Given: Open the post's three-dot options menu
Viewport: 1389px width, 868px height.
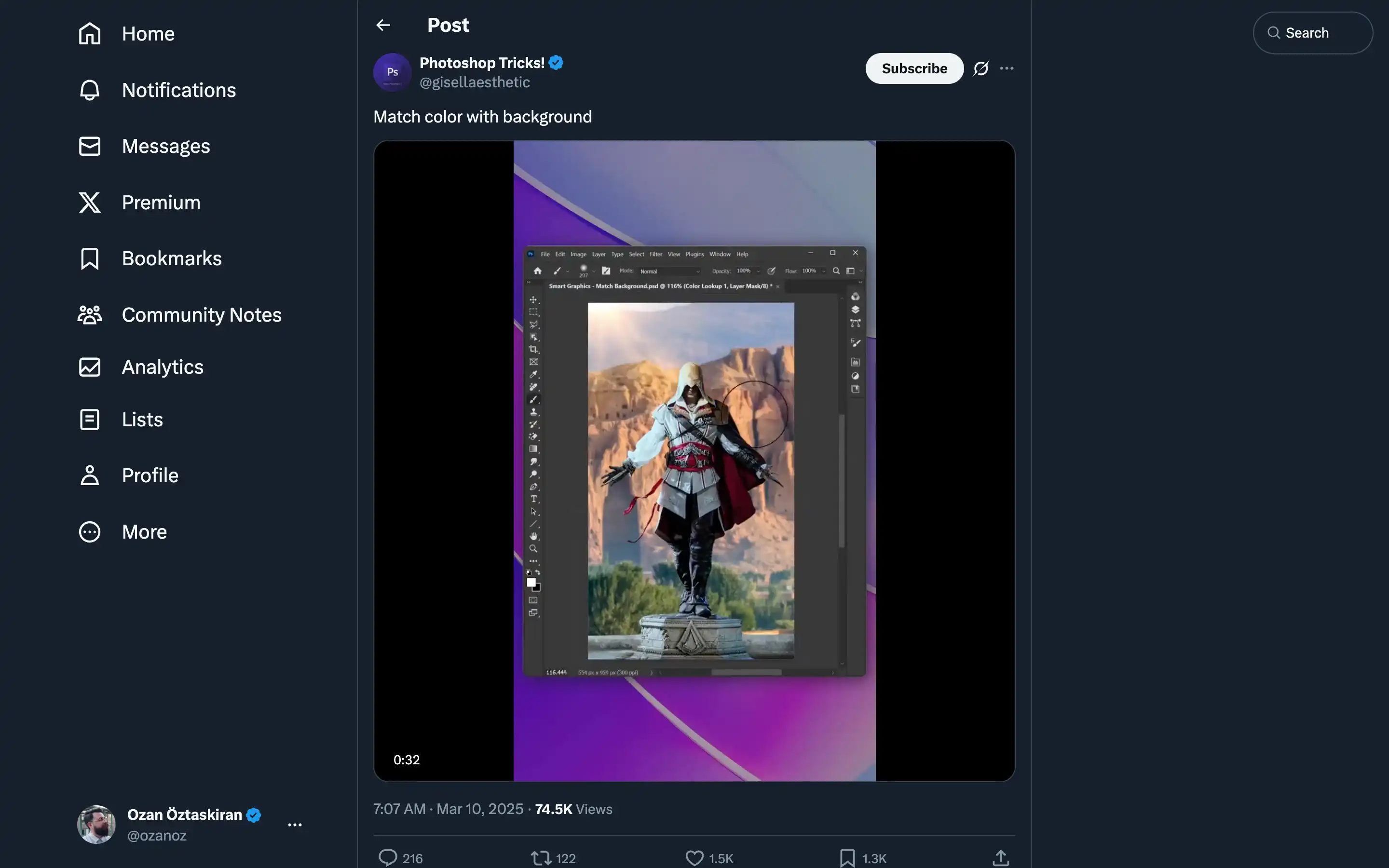Looking at the screenshot, I should pyautogui.click(x=1007, y=68).
